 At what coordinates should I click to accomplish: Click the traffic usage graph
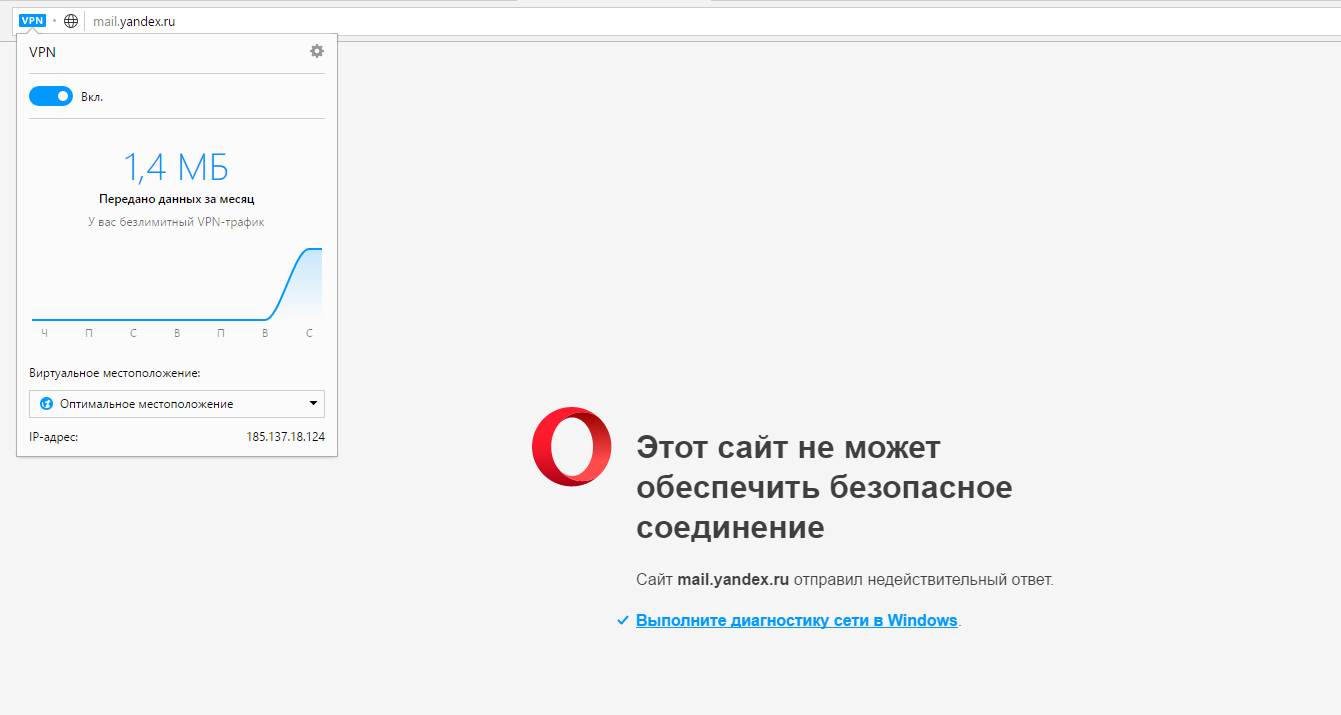click(x=177, y=284)
